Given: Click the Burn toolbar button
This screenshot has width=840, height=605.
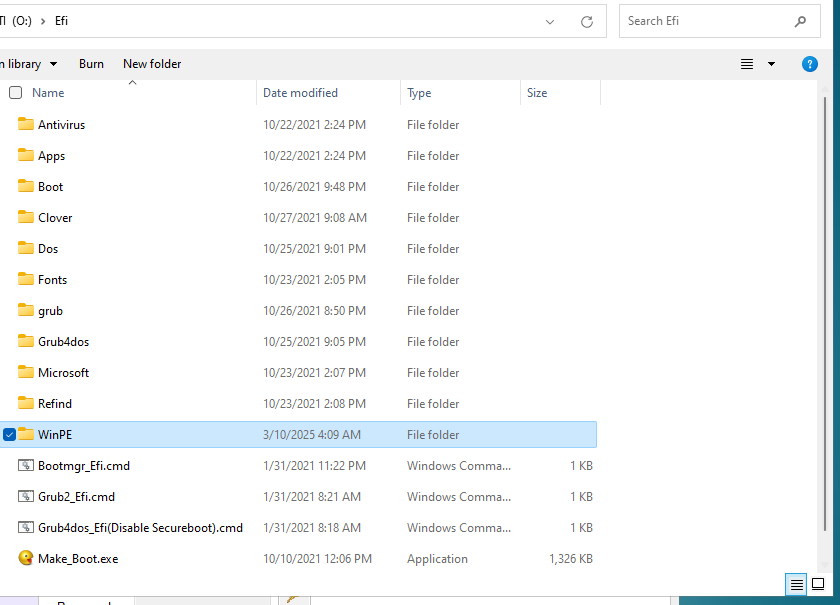Looking at the screenshot, I should click(91, 64).
